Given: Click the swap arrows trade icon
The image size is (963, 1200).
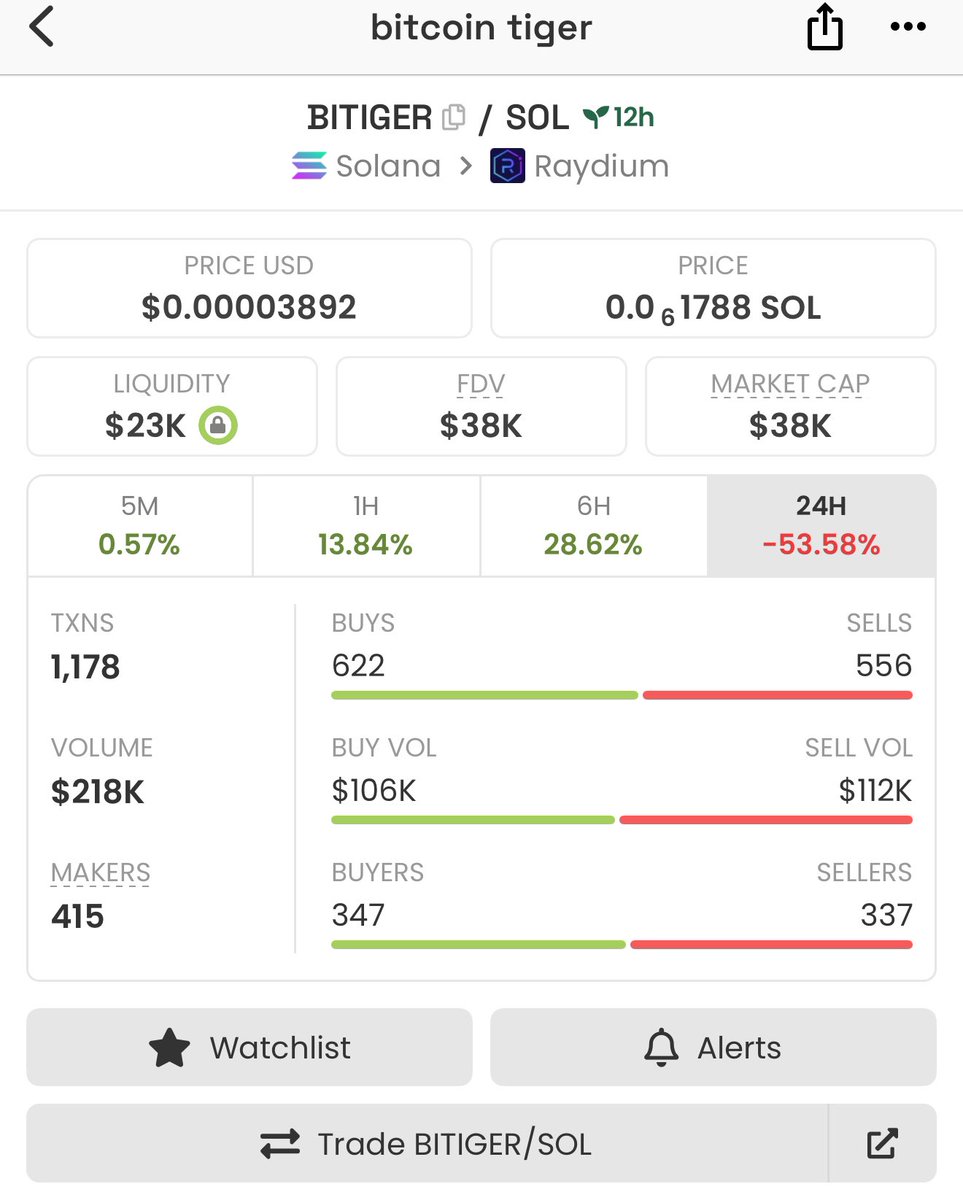Looking at the screenshot, I should point(280,1144).
